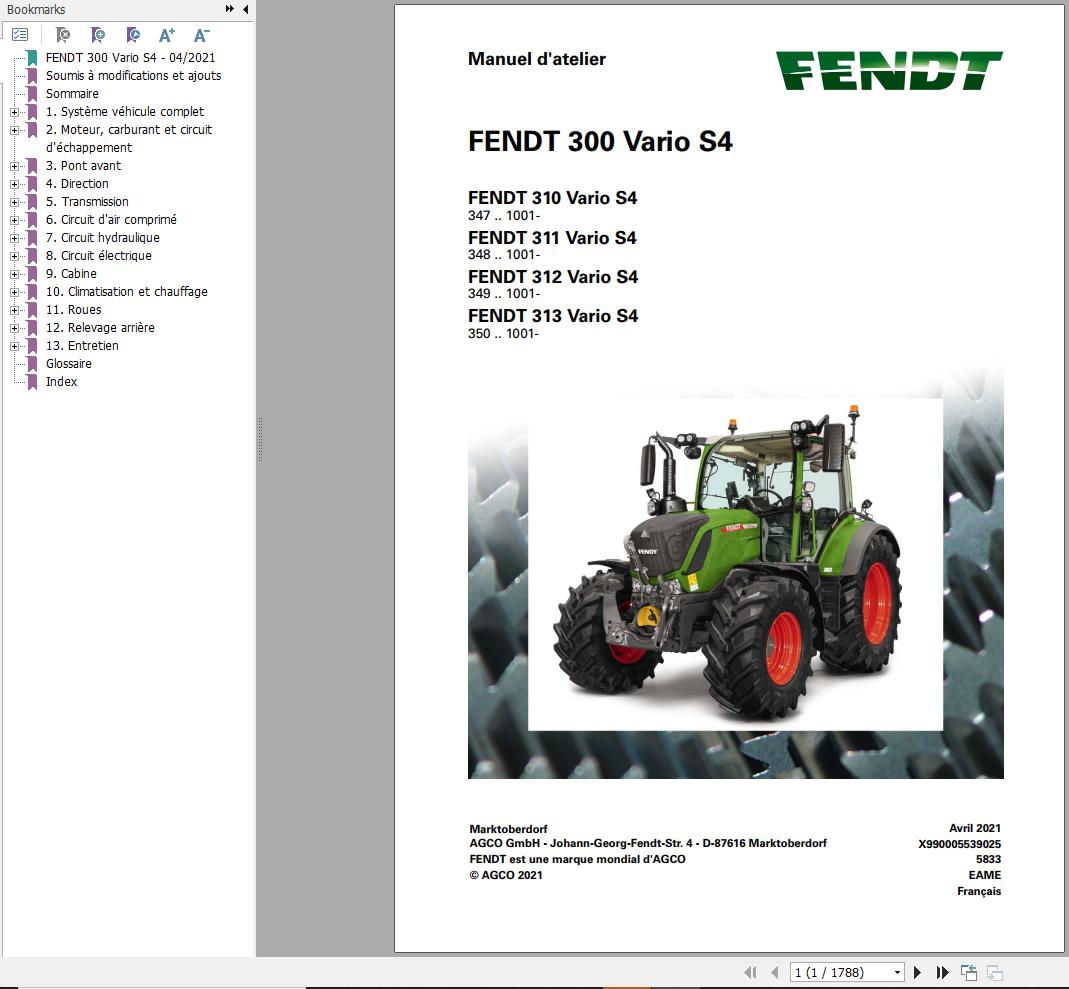Image resolution: width=1069 pixels, height=989 pixels.
Task: Open bookmark Soumis à modifications et ajouts
Action: point(134,76)
